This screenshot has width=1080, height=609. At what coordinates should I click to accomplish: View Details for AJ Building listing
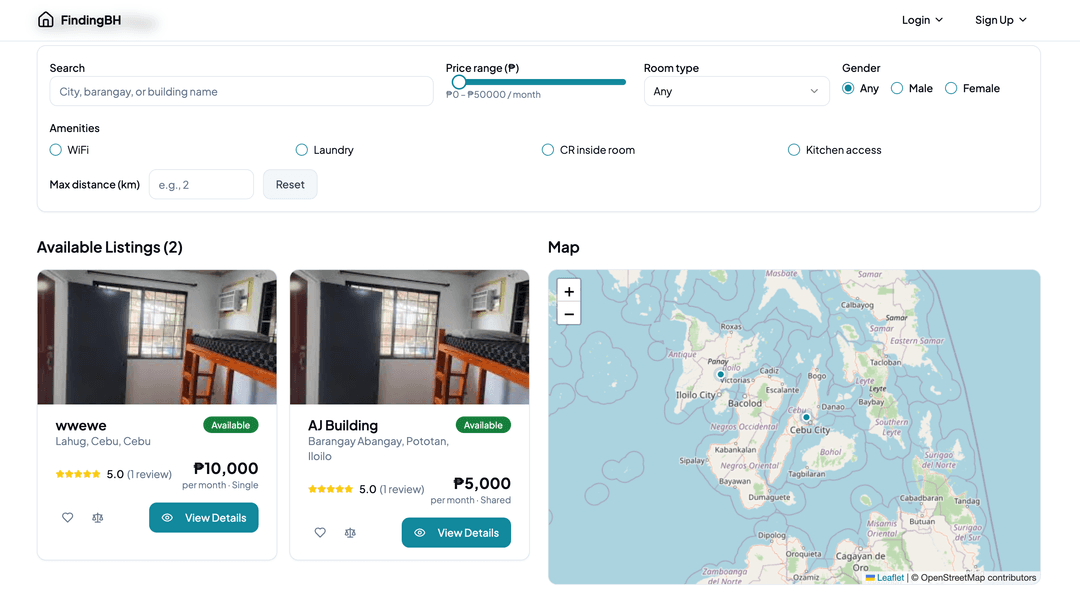tap(456, 533)
